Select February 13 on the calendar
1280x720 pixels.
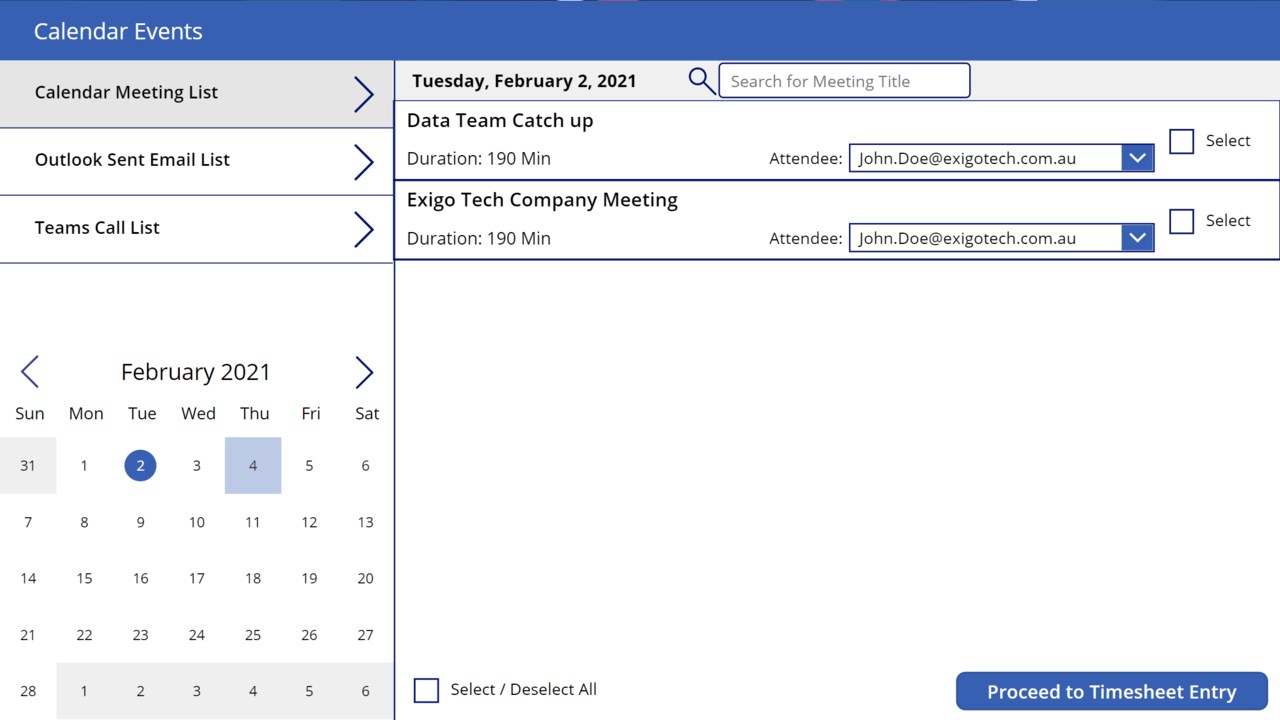[366, 522]
